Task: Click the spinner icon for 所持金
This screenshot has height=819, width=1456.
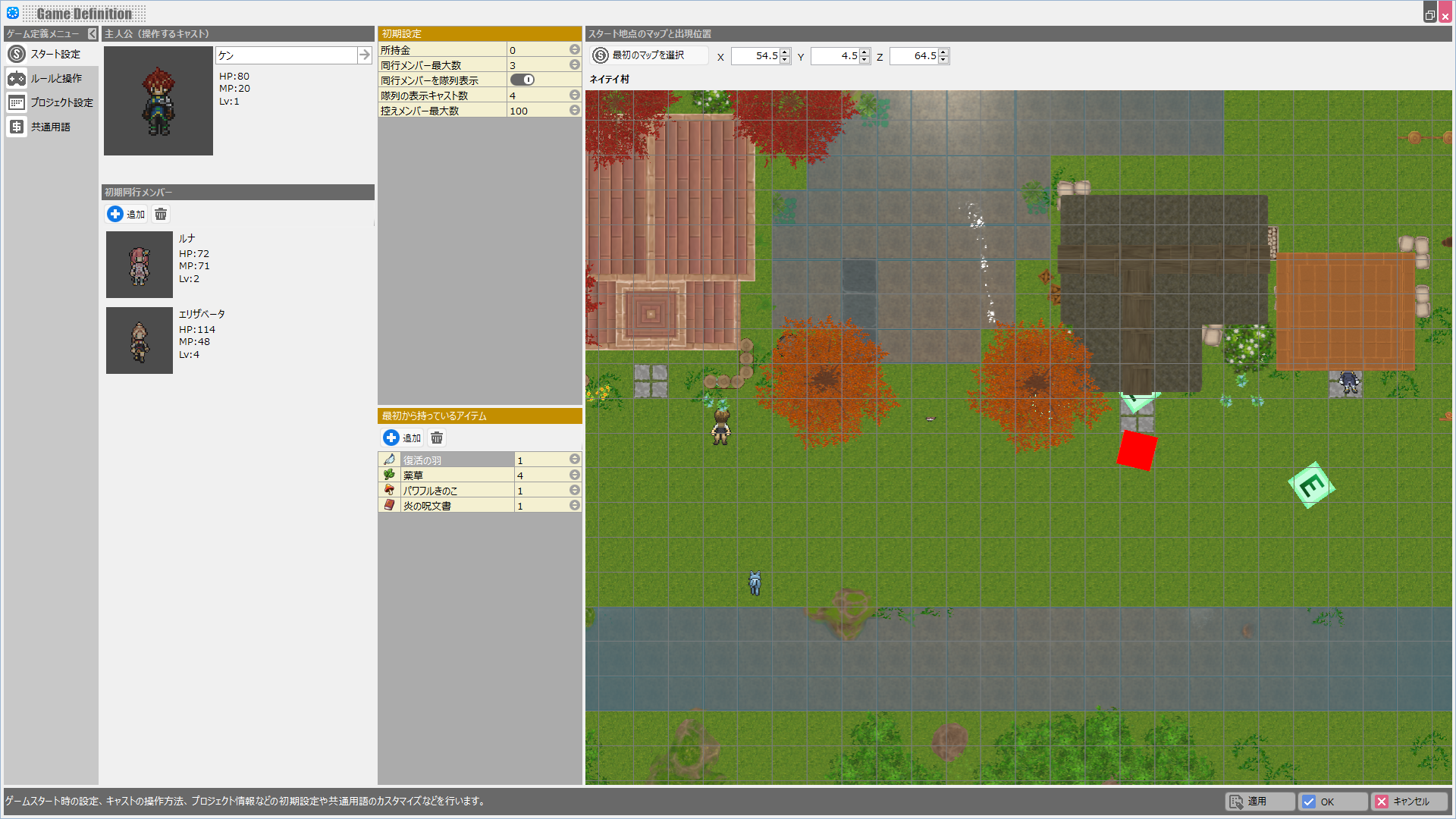Action: 574,50
